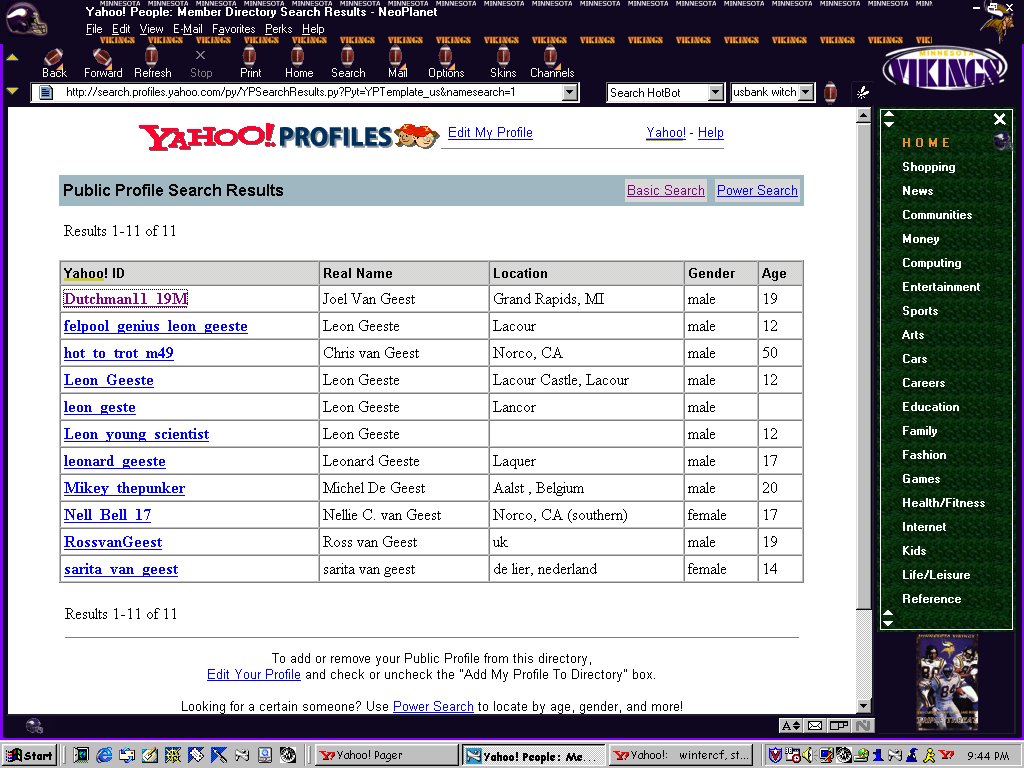The image size is (1024, 768).
Task: Switch to the Yahoo!: wintercf taskbar window
Action: point(681,756)
